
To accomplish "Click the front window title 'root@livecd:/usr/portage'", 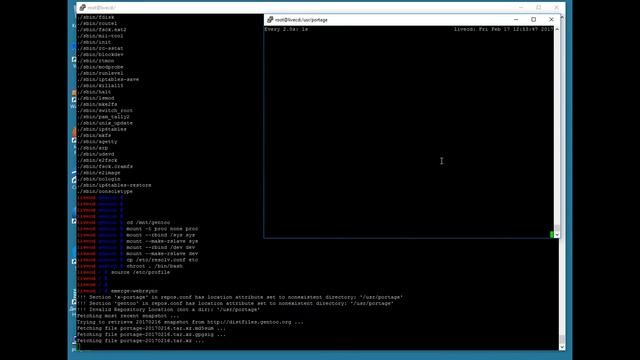I will pyautogui.click(x=301, y=20).
